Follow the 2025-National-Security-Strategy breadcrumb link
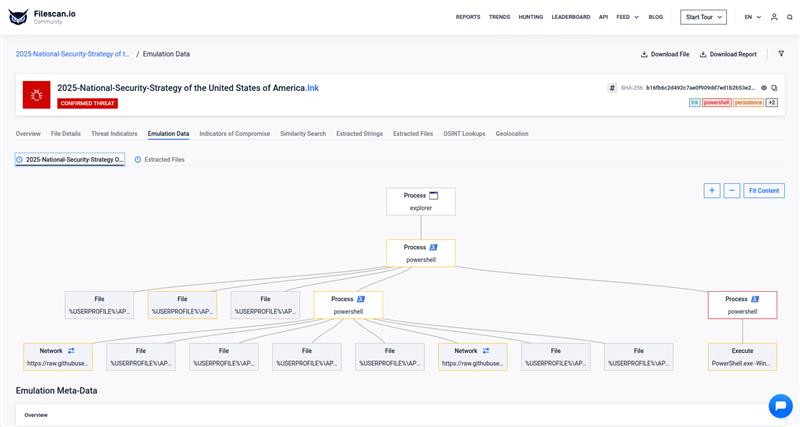Screen dimensions: 800x427 pyautogui.click(x=72, y=54)
